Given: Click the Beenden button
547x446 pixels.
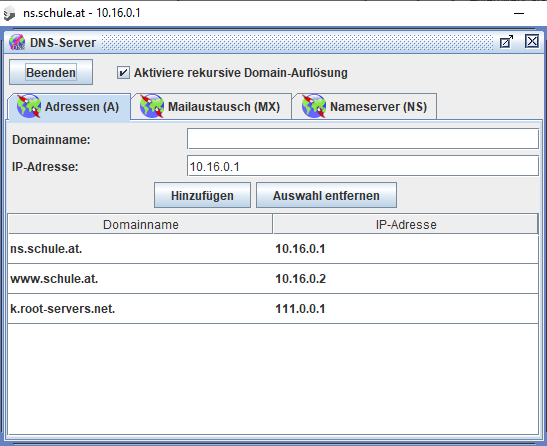Looking at the screenshot, I should click(x=51, y=72).
